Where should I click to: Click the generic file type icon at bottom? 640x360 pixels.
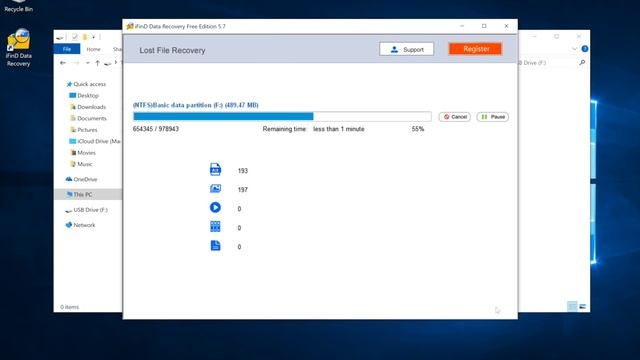click(215, 245)
